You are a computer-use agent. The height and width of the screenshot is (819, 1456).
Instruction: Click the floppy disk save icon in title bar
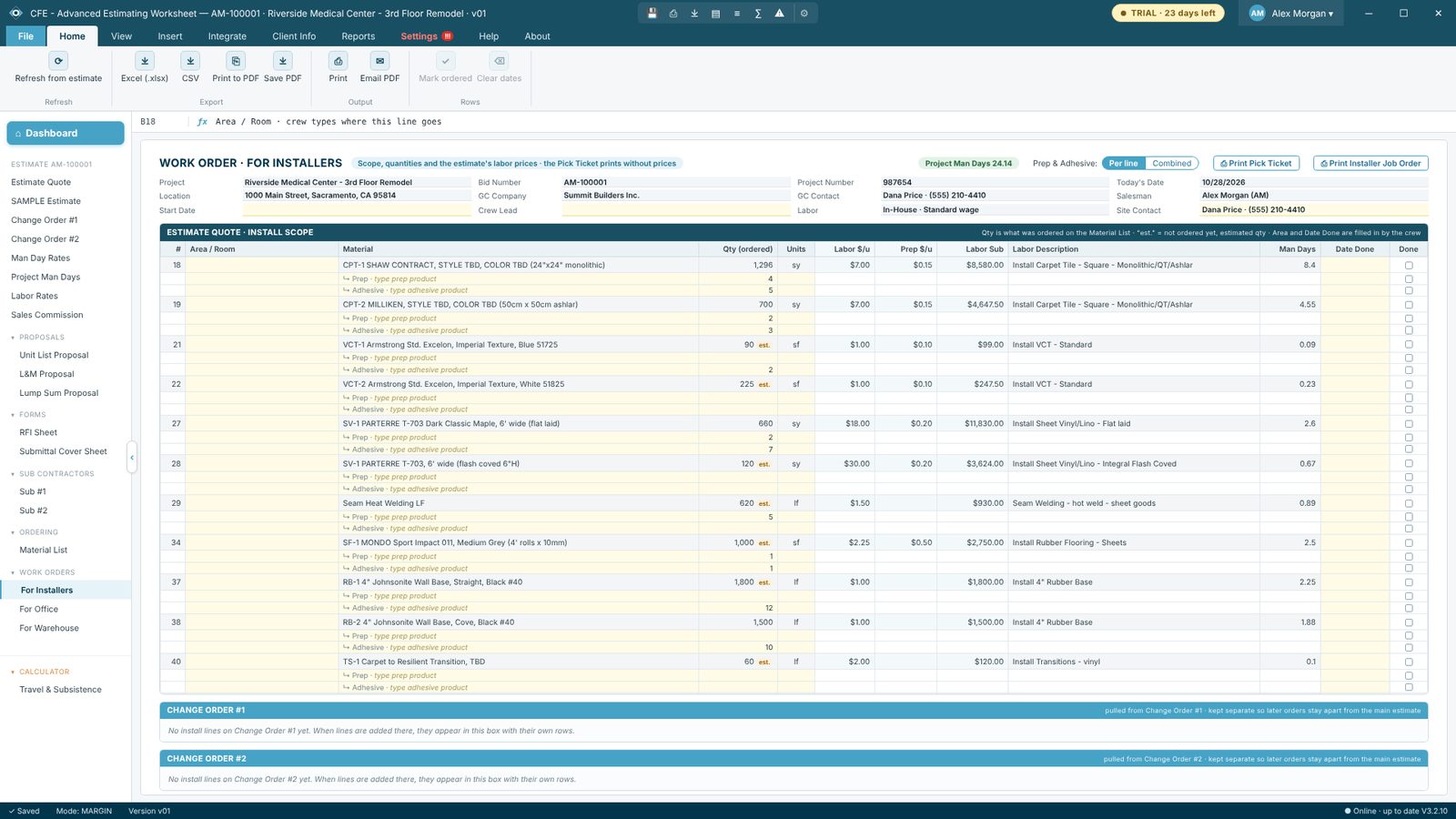coord(652,14)
